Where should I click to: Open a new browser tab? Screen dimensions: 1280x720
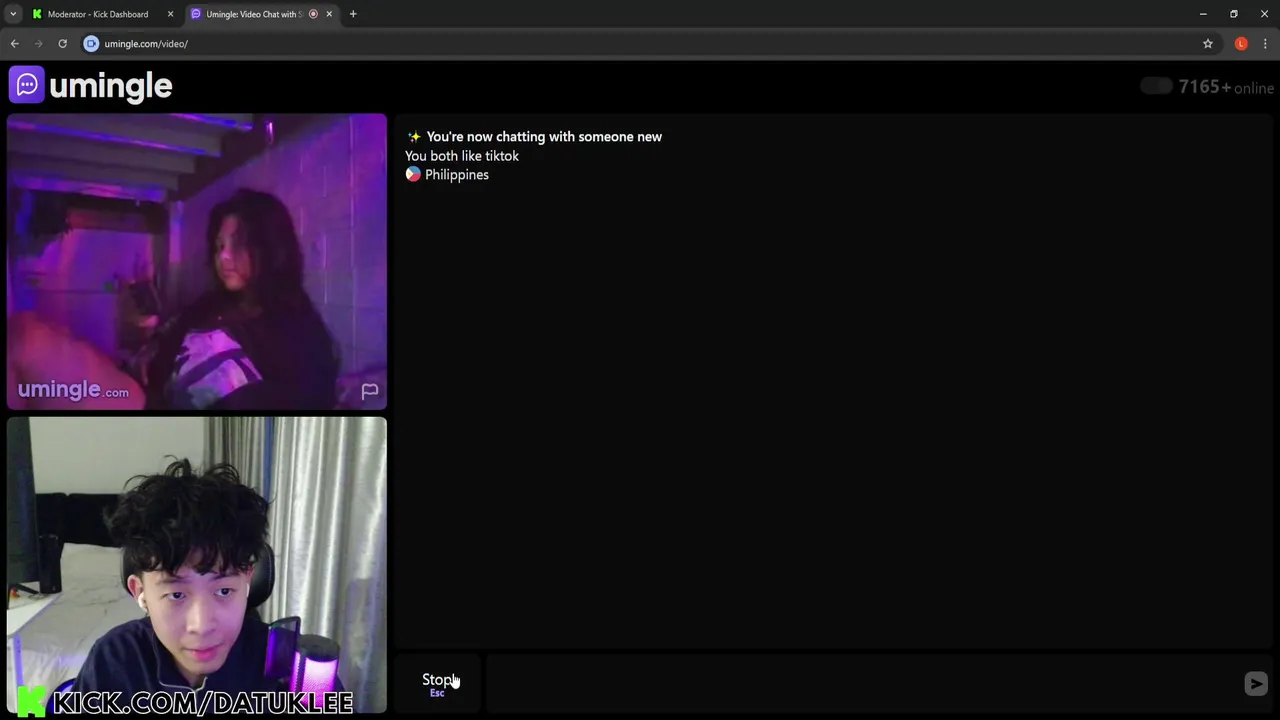coord(353,14)
